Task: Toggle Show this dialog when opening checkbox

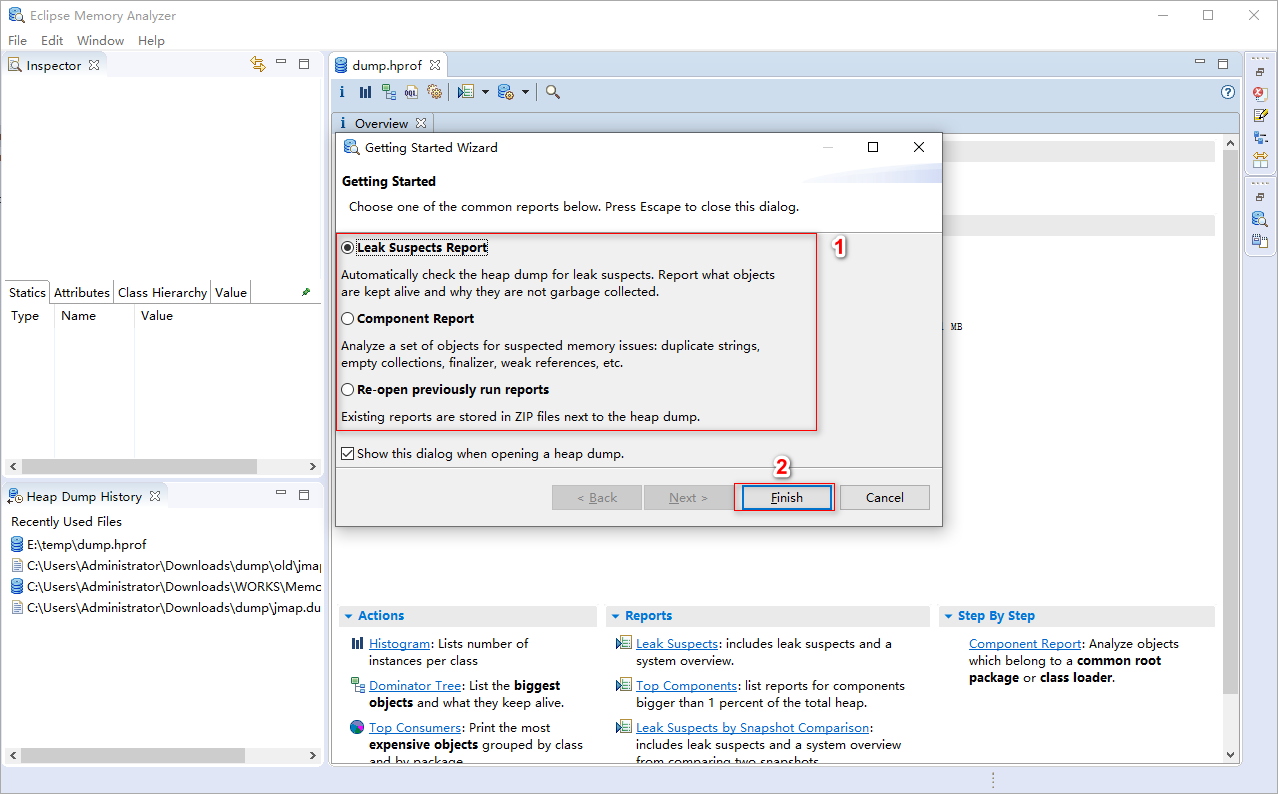Action: tap(348, 453)
